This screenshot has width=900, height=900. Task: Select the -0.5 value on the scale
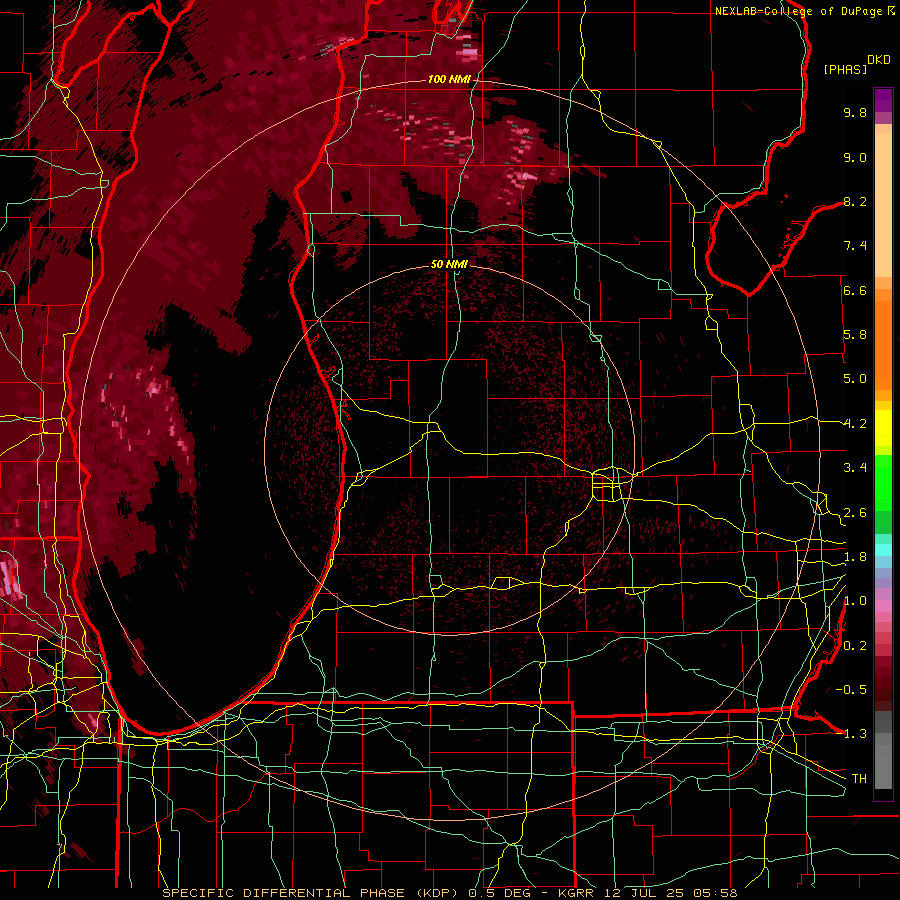click(851, 690)
